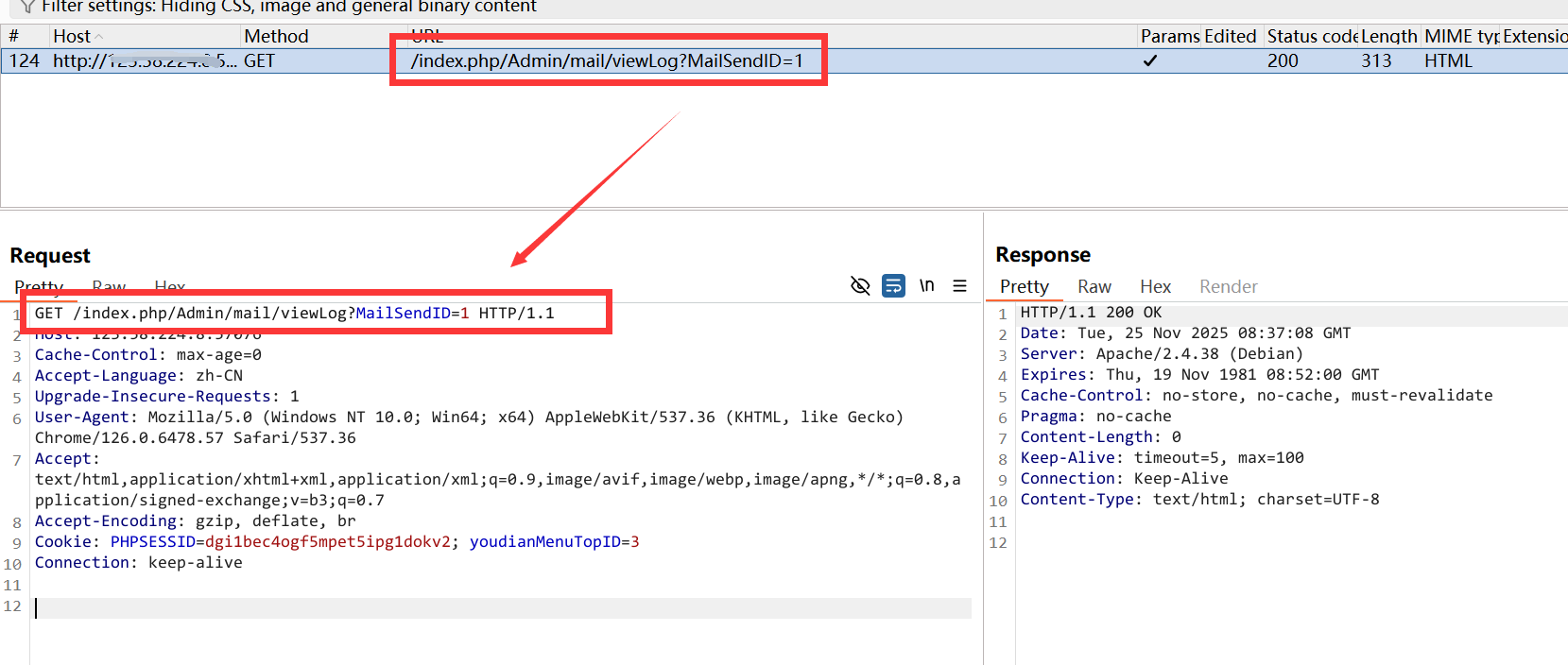Click the viewLog?MailSendID=1 URL cell
The height and width of the screenshot is (665, 1568).
pos(607,60)
